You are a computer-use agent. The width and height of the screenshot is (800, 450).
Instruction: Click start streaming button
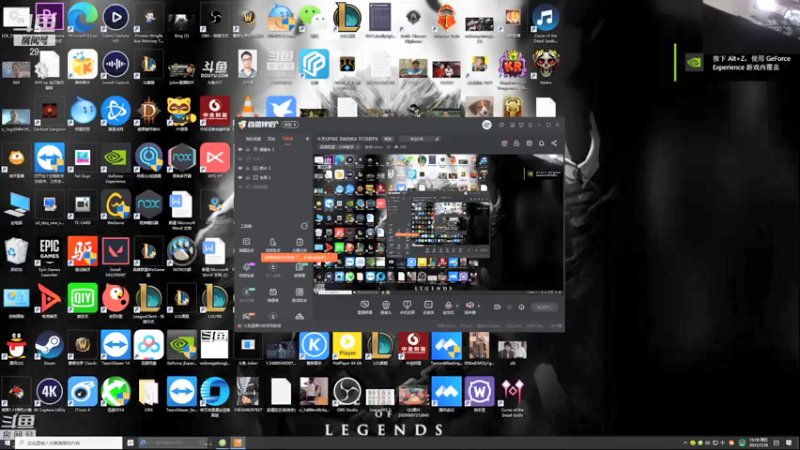click(544, 307)
